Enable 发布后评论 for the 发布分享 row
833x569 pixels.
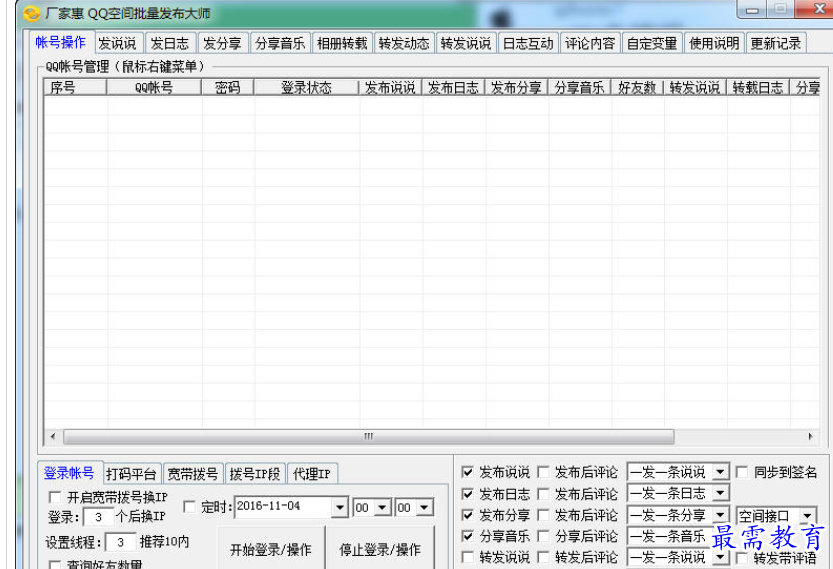[x=543, y=515]
